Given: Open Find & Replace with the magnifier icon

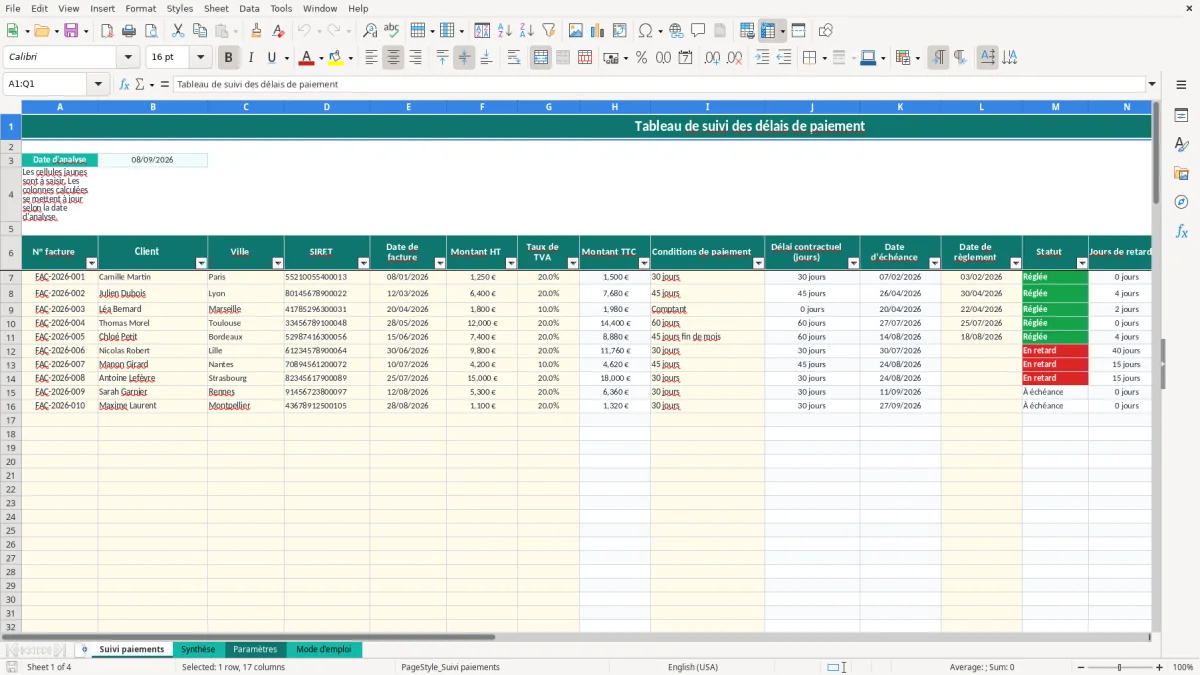Looking at the screenshot, I should (370, 31).
